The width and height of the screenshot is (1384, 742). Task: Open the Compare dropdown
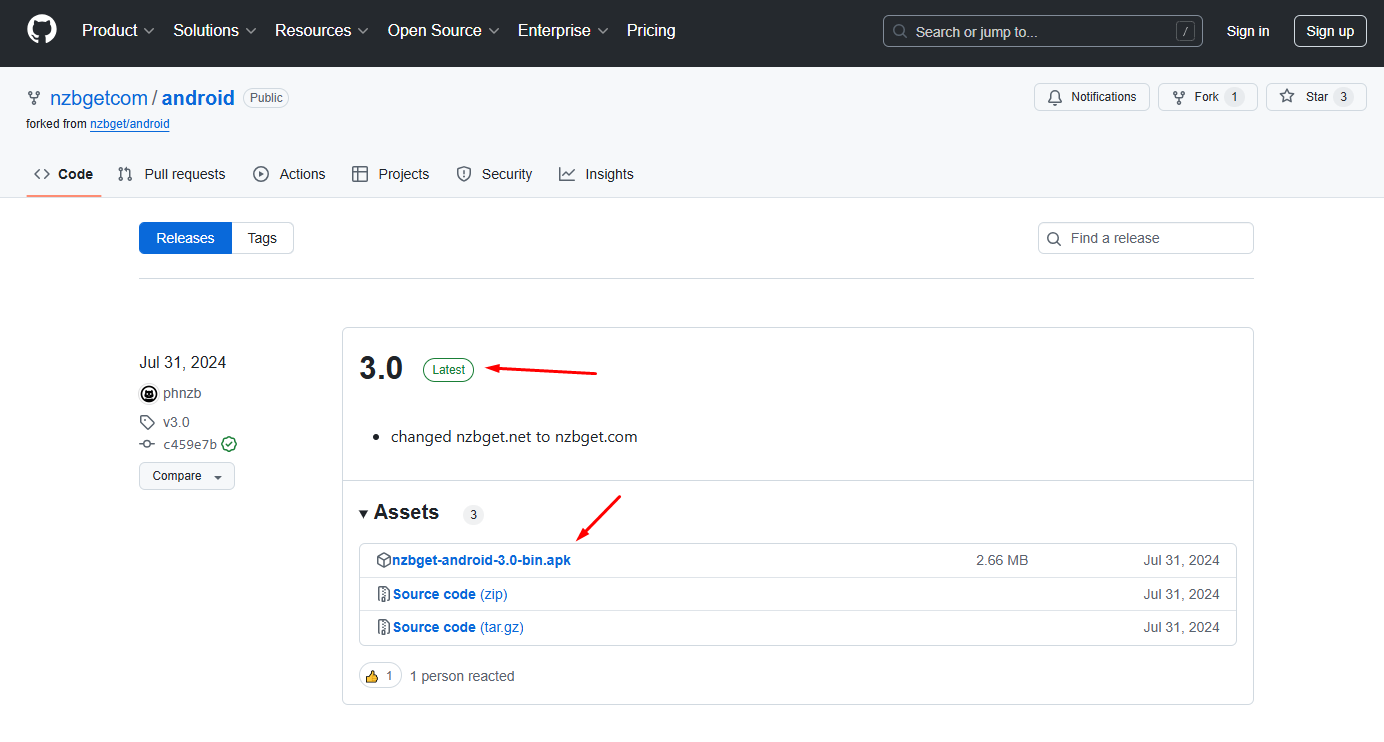tap(187, 476)
